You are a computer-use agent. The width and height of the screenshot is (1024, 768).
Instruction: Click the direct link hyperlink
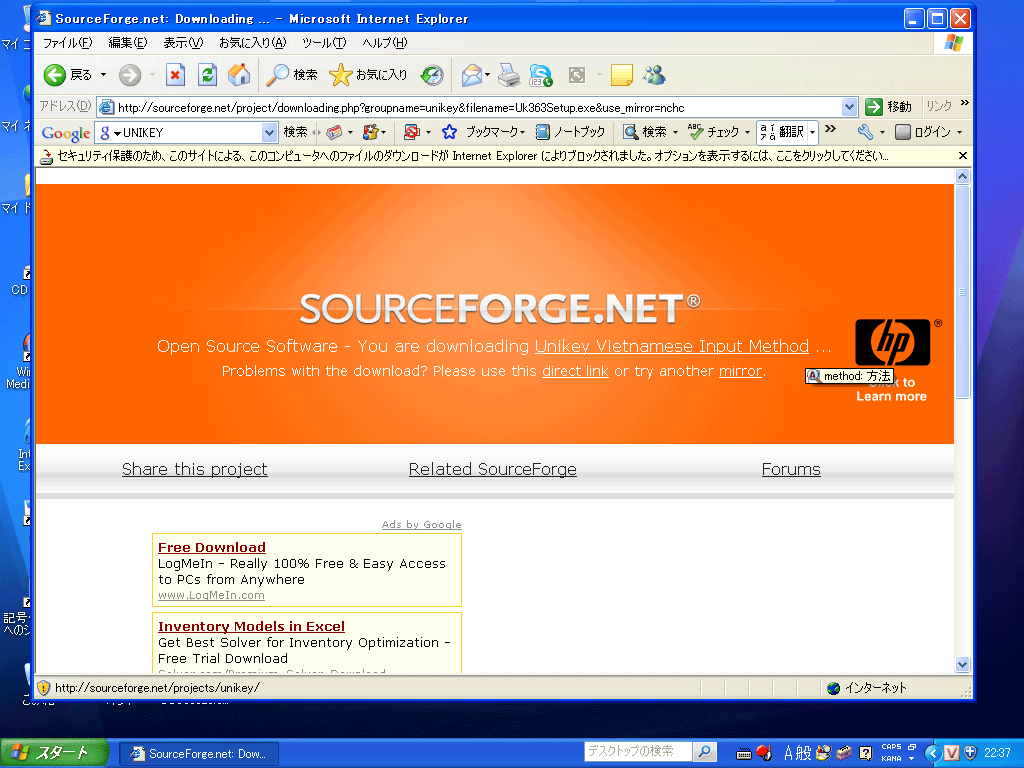click(x=575, y=371)
